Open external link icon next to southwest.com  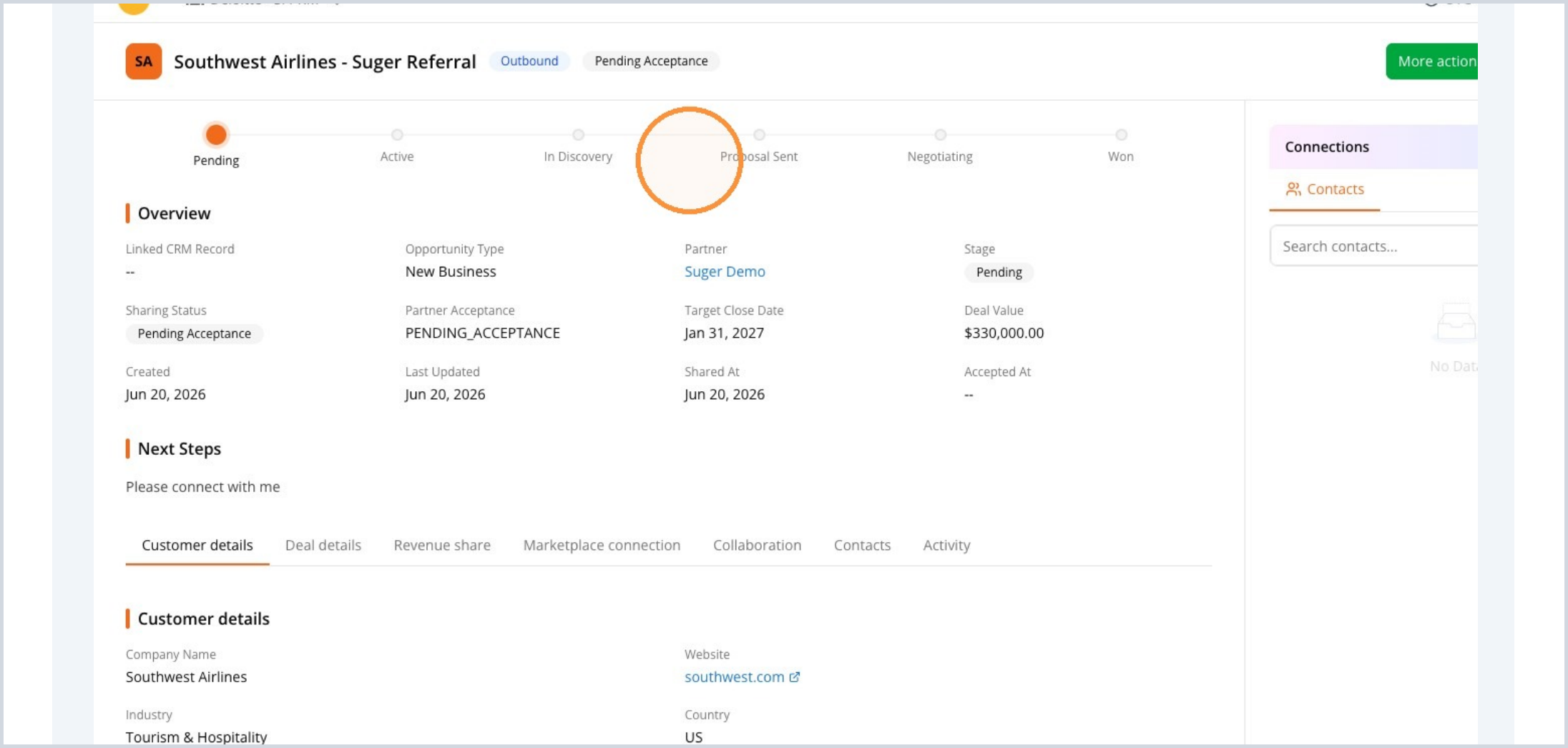(795, 676)
